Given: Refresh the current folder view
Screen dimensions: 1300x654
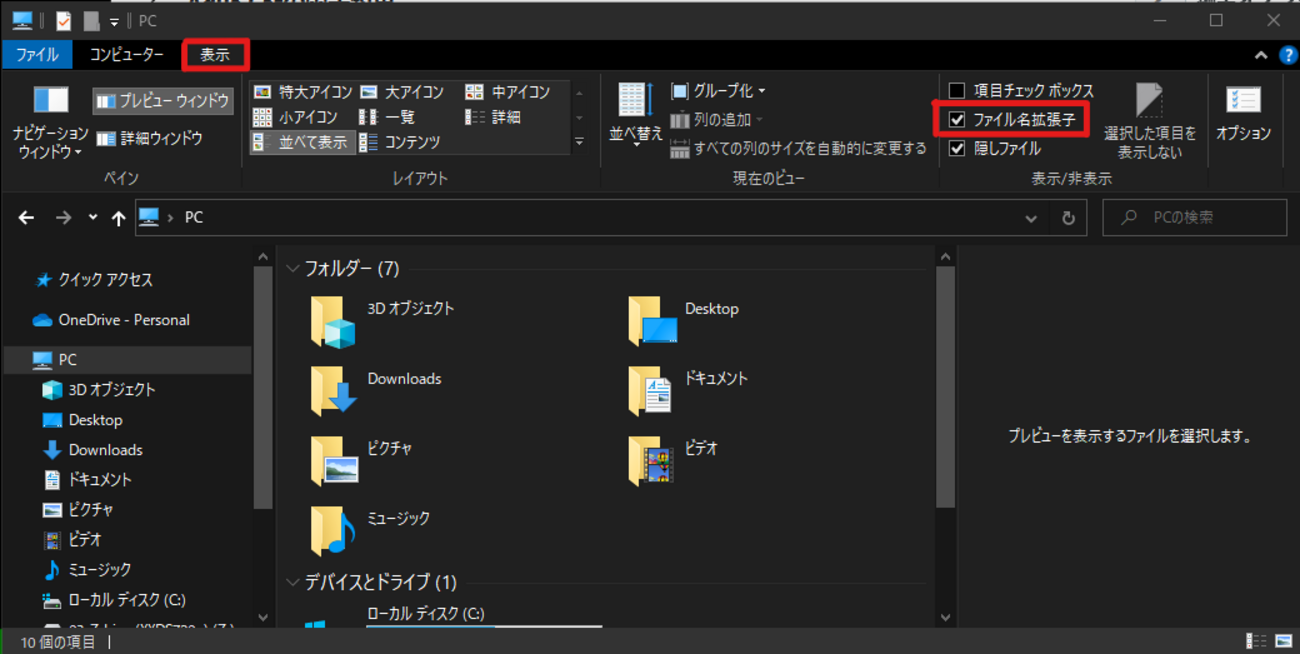Looking at the screenshot, I should [x=1068, y=218].
